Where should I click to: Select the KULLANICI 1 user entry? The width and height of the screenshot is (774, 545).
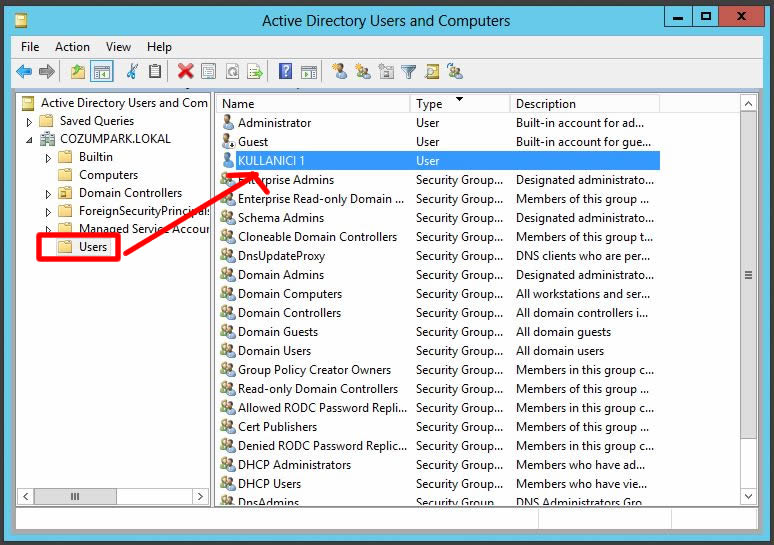[271, 161]
